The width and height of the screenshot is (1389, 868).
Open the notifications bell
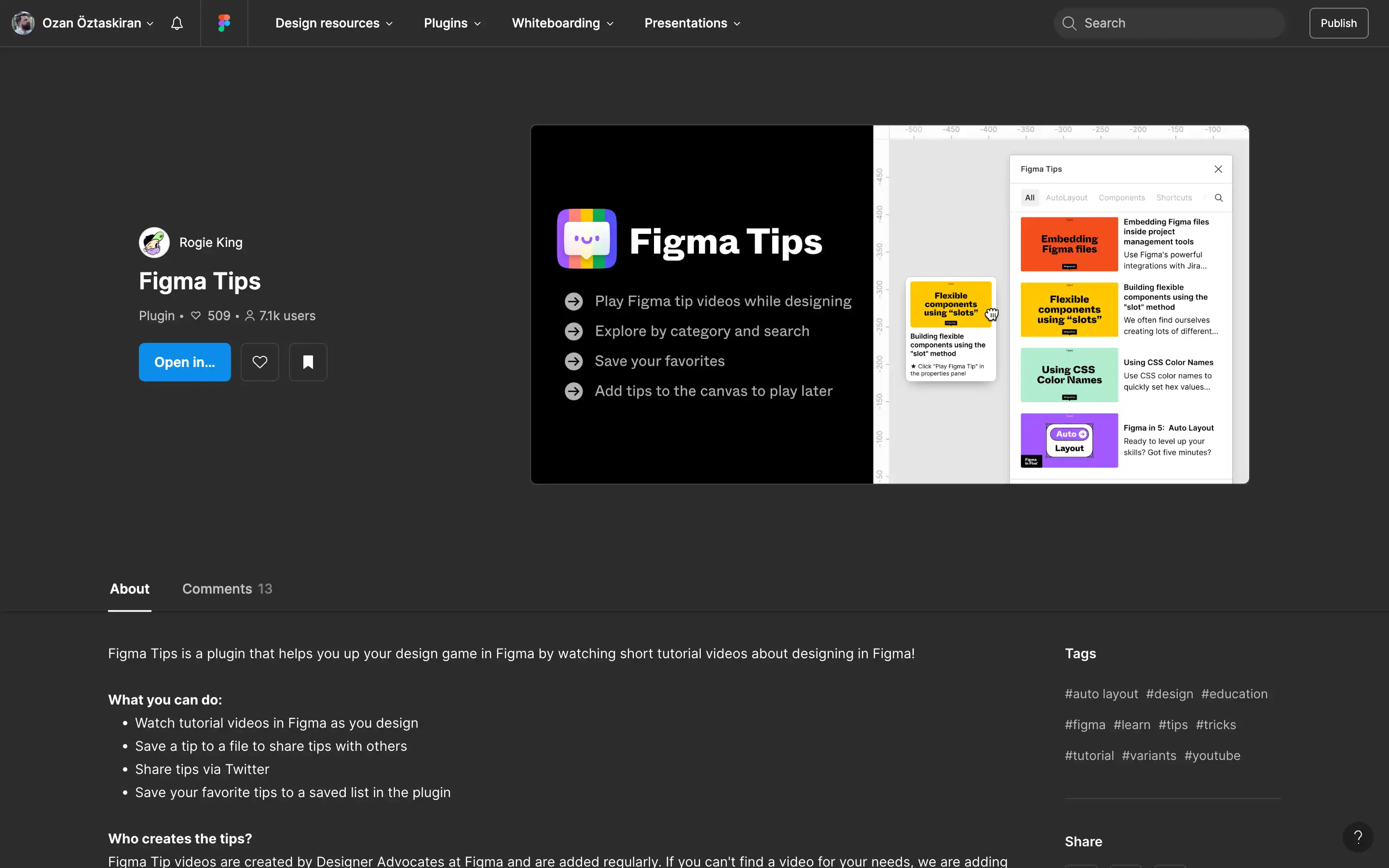[x=177, y=23]
